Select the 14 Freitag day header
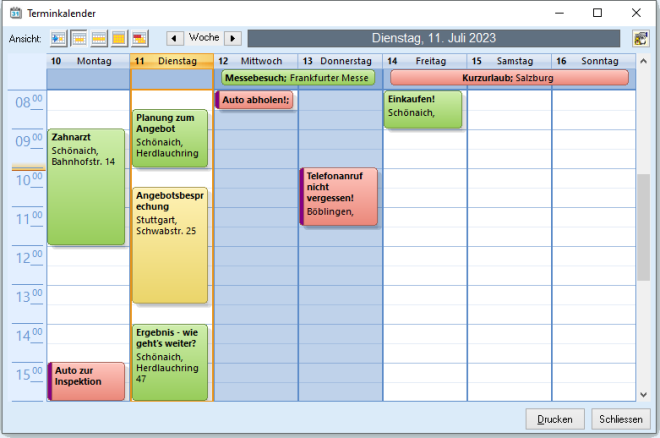 424,61
